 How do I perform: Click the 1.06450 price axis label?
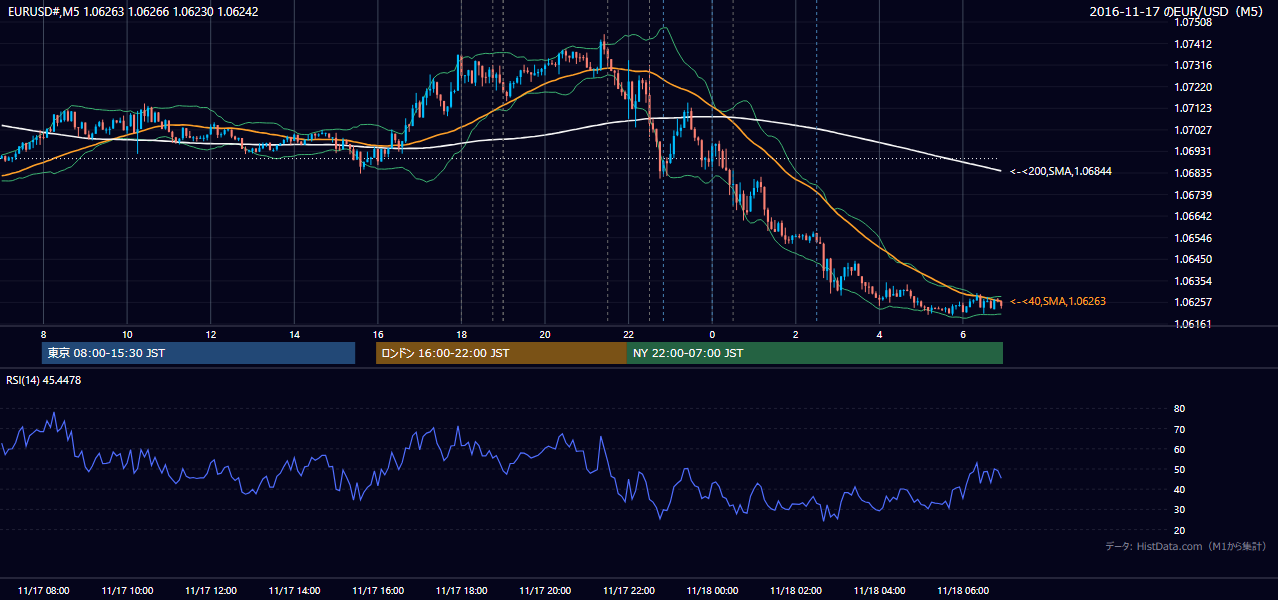(x=1192, y=259)
